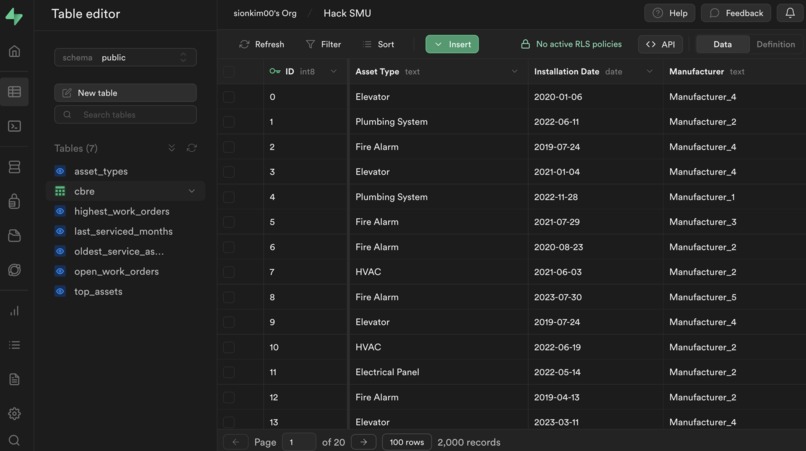Open the Asset Type column dropdown

[x=515, y=71]
